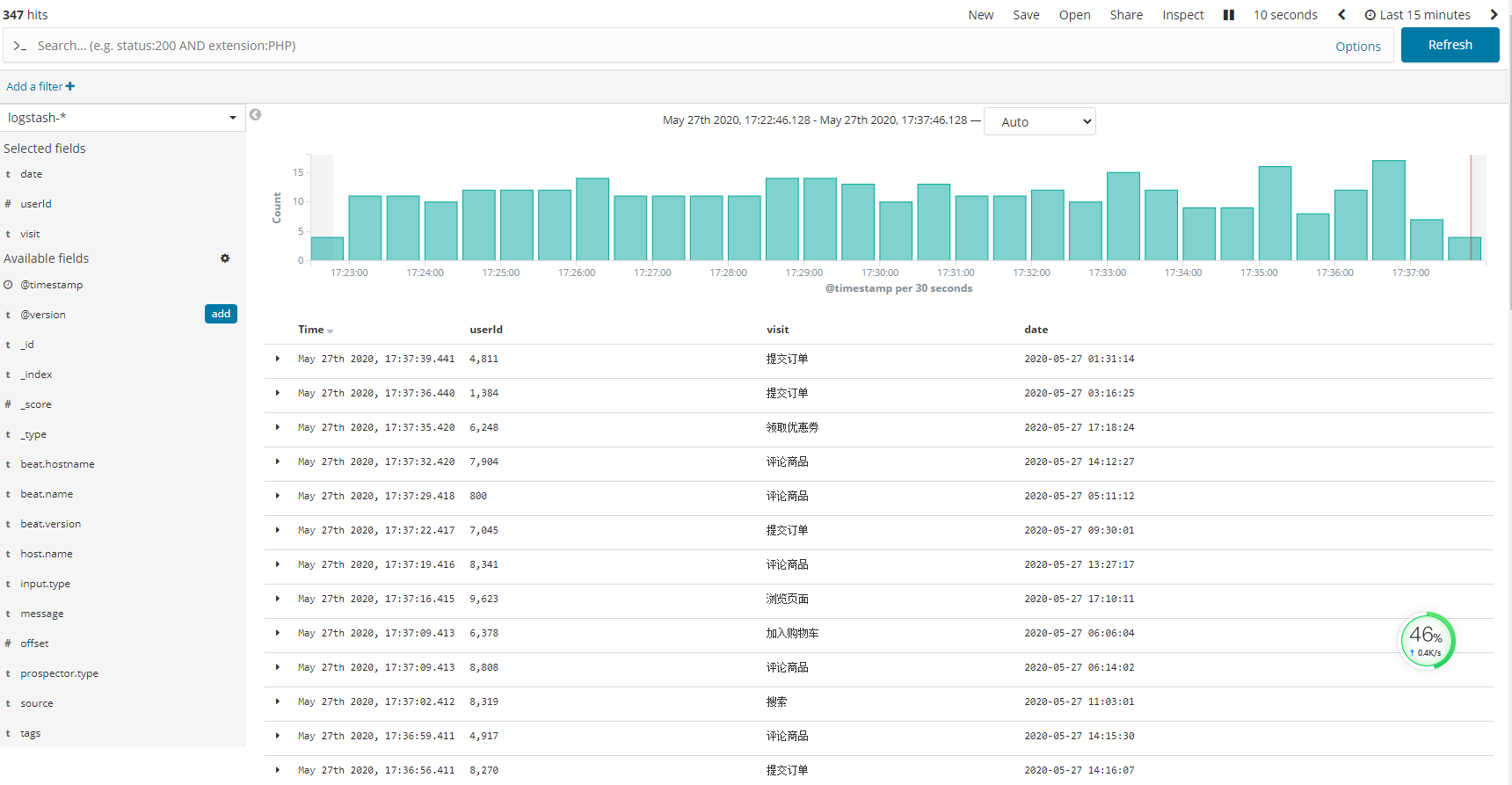
Task: Click the userId column header
Action: tap(486, 330)
